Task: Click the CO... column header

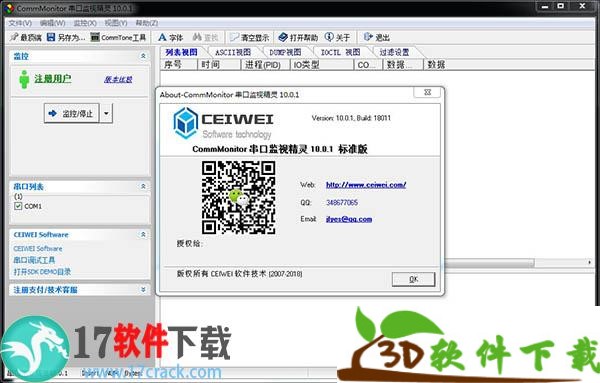Action: pyautogui.click(x=368, y=65)
